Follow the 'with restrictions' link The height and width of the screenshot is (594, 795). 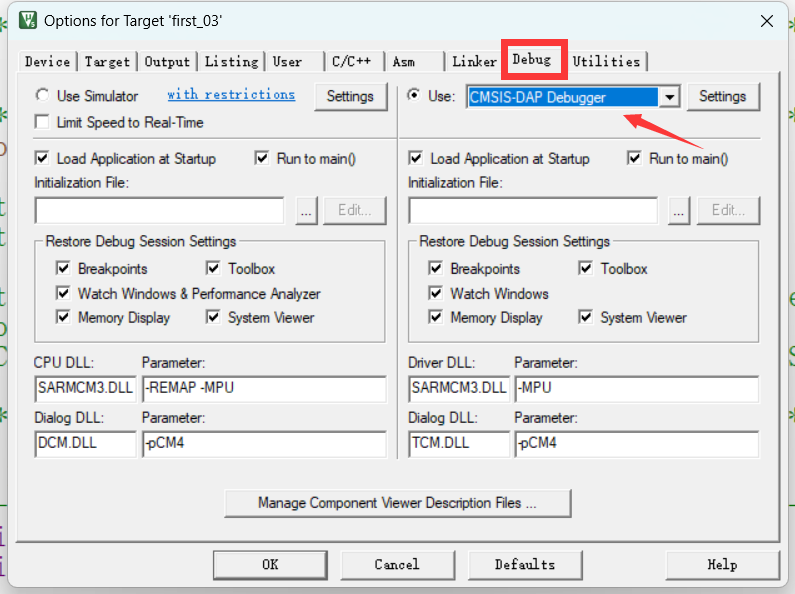pos(231,95)
